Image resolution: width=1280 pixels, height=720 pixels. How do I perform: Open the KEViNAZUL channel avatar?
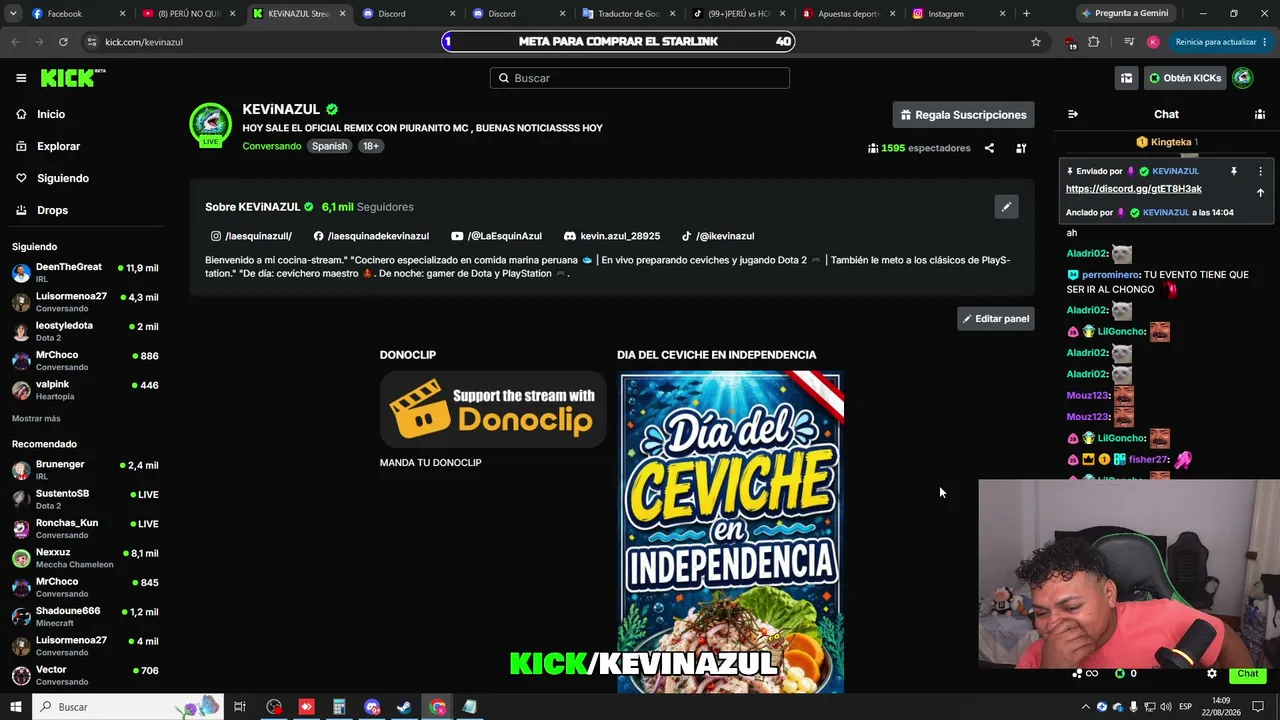(x=210, y=124)
